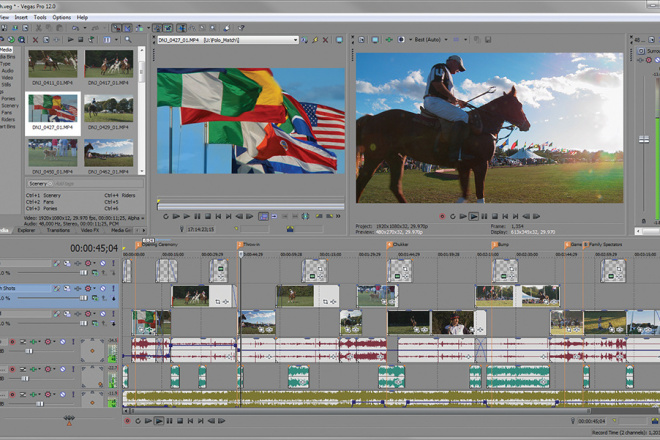Click Track Motion icon on In Shots track
660x440 pixels.
pos(67,288)
